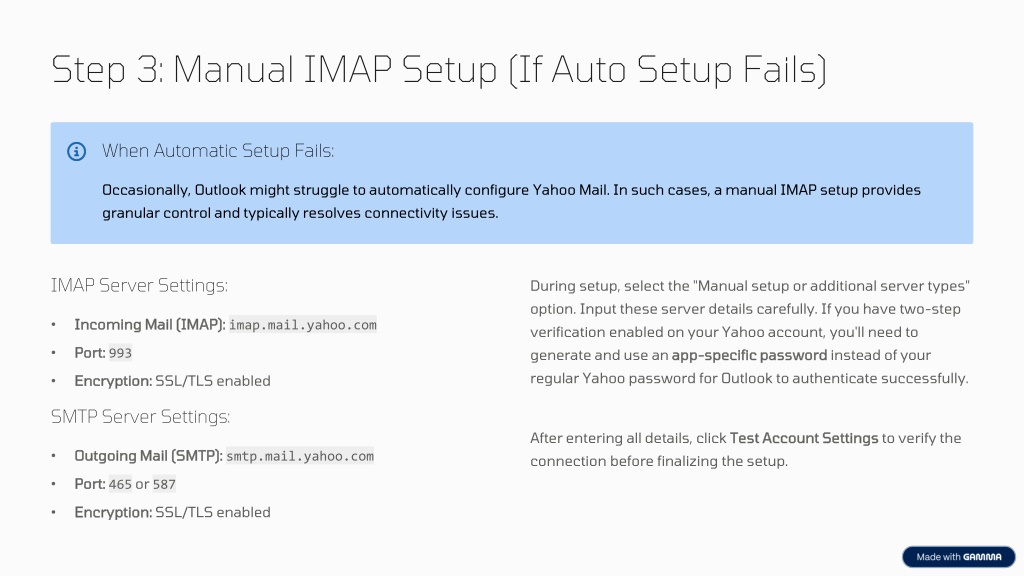Click the port number 465
Viewport: 1024px width, 576px height.
(120, 484)
